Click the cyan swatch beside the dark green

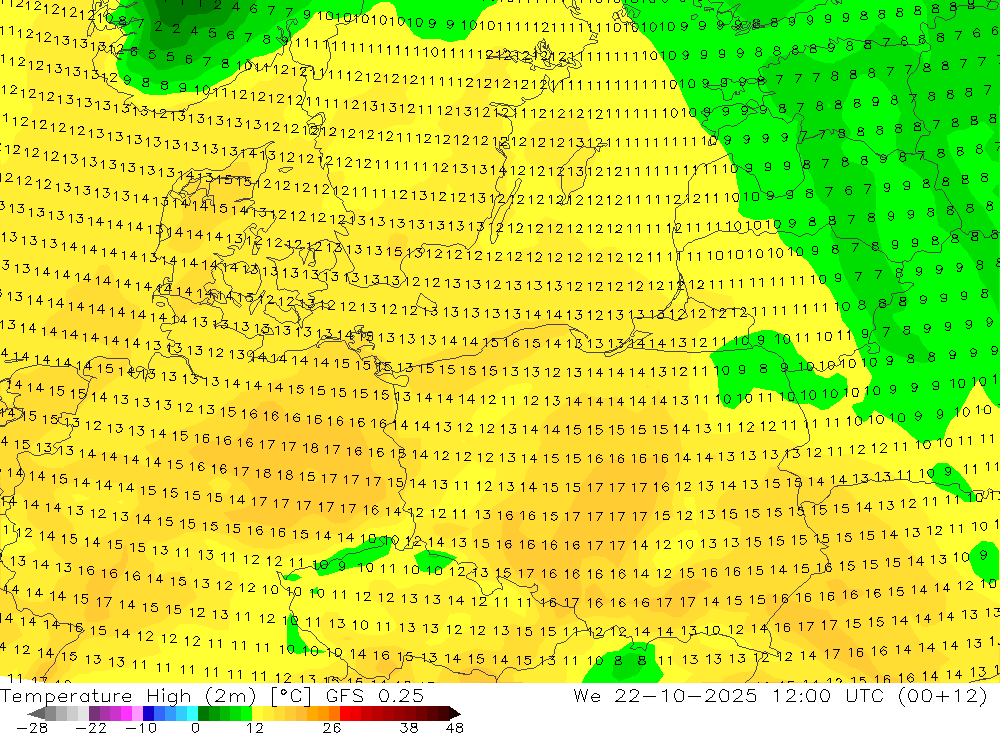(x=192, y=713)
